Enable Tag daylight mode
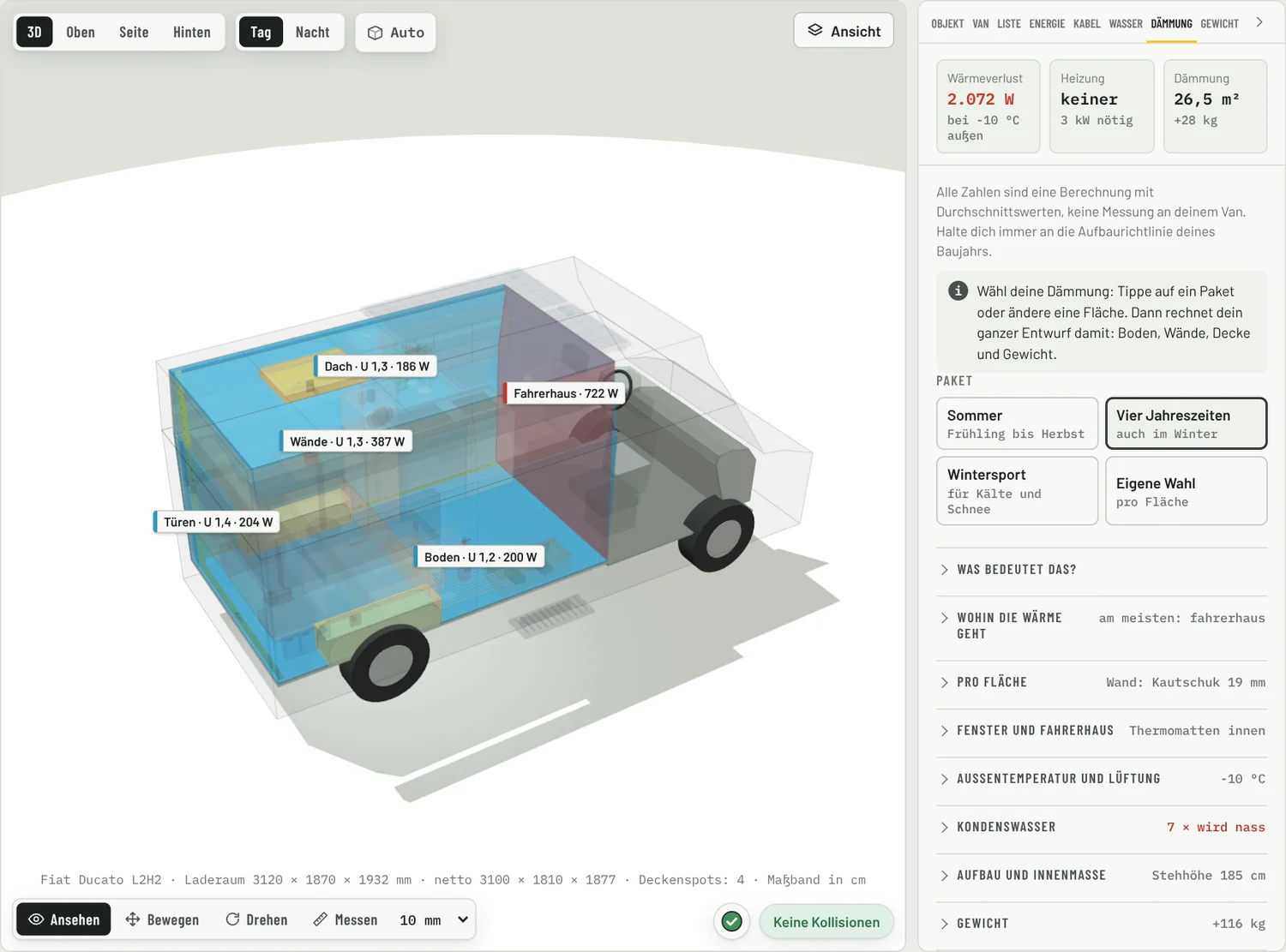This screenshot has height=952, width=1286. click(261, 32)
